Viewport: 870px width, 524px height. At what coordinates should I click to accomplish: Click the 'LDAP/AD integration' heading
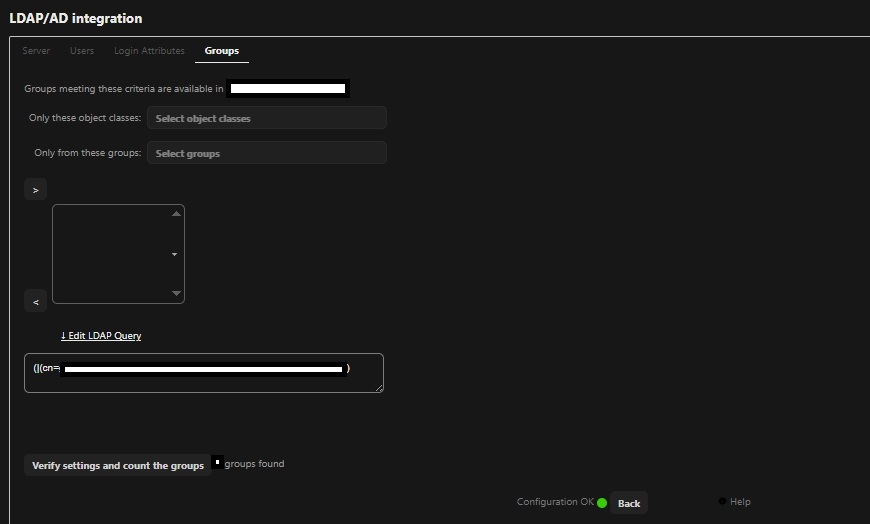75,18
